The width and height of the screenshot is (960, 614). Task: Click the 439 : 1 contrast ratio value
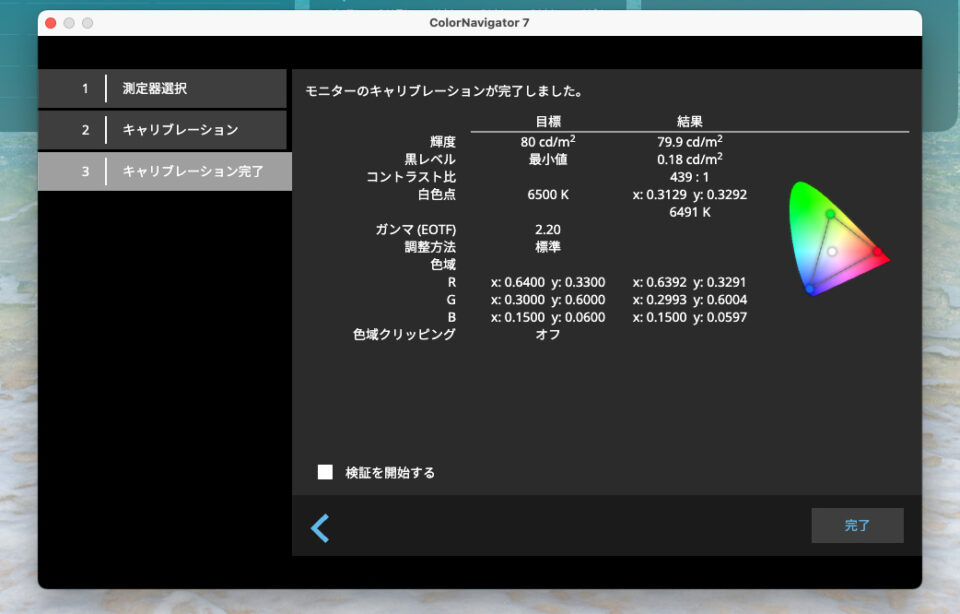tap(690, 177)
